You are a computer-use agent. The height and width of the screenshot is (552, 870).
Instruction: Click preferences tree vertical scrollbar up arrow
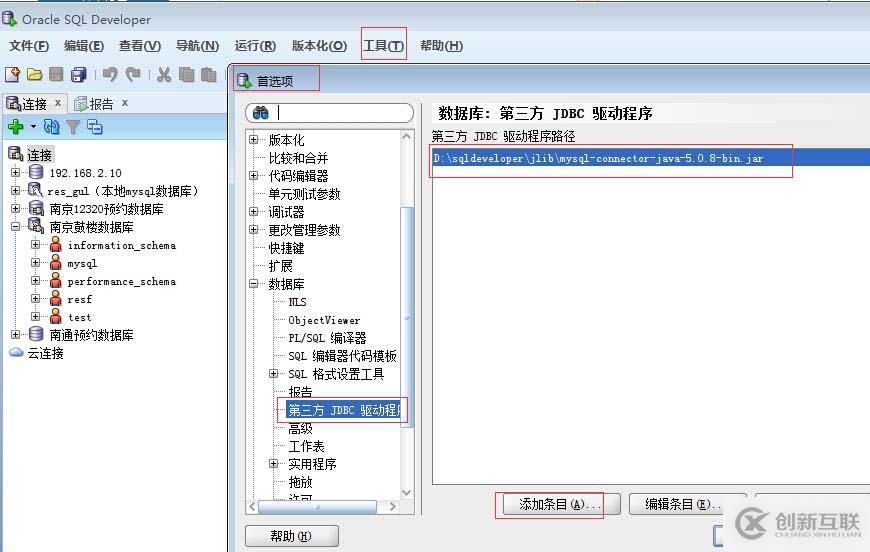pos(407,136)
